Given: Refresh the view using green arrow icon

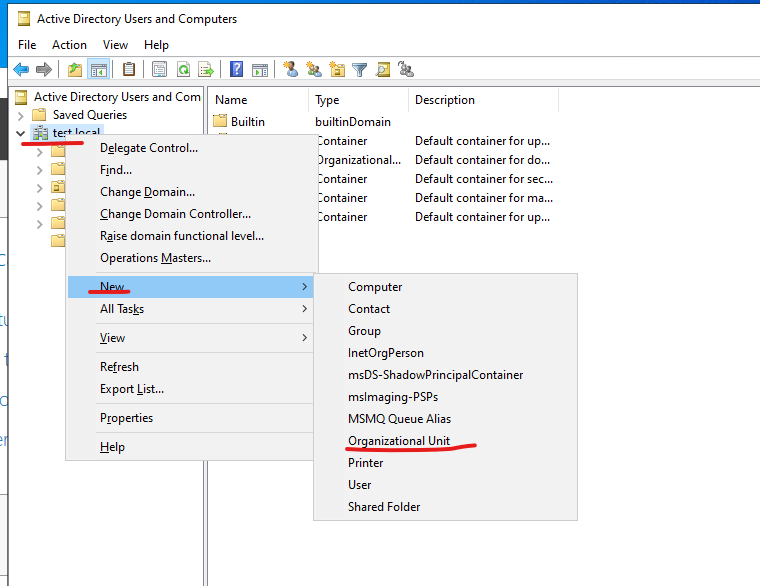Looking at the screenshot, I should coord(183,70).
